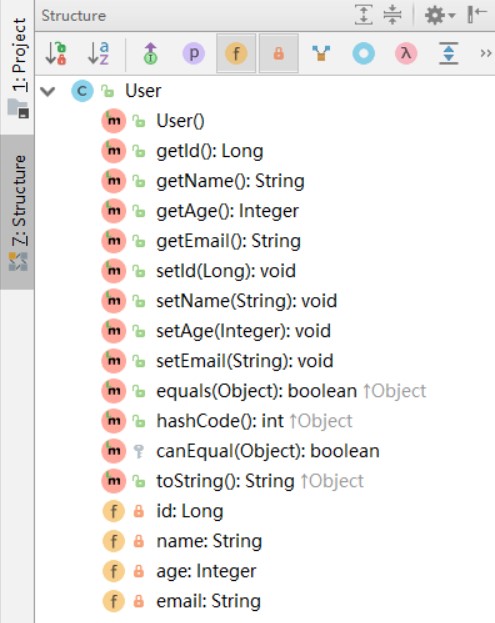Switch to the Project tab
495x623 pixels.
point(18,67)
